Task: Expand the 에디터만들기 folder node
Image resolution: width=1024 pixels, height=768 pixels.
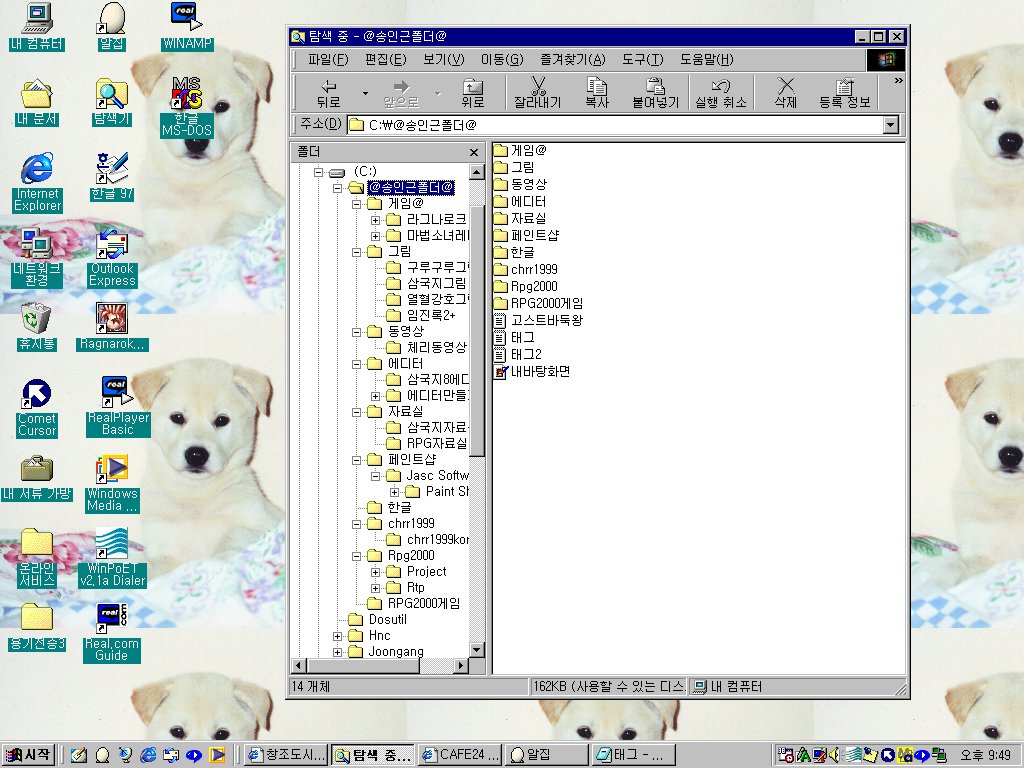Action: coord(375,396)
